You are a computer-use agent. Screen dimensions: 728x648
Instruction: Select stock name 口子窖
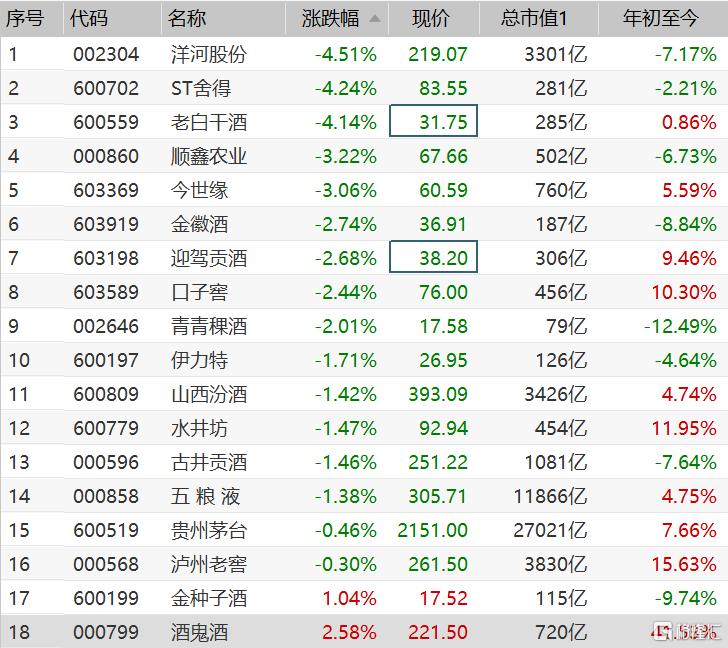click(x=200, y=292)
